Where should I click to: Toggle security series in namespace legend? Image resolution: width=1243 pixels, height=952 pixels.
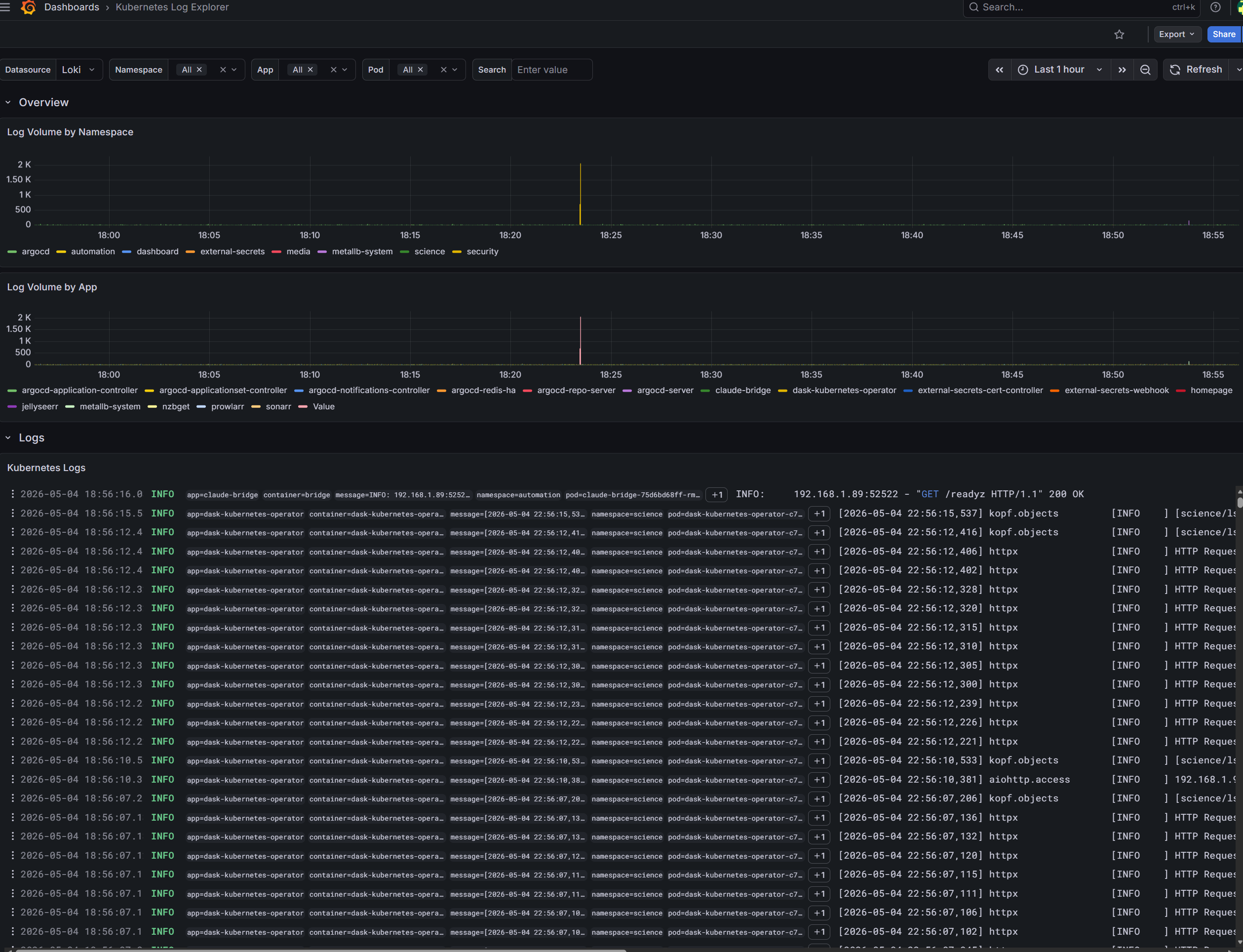(x=483, y=252)
